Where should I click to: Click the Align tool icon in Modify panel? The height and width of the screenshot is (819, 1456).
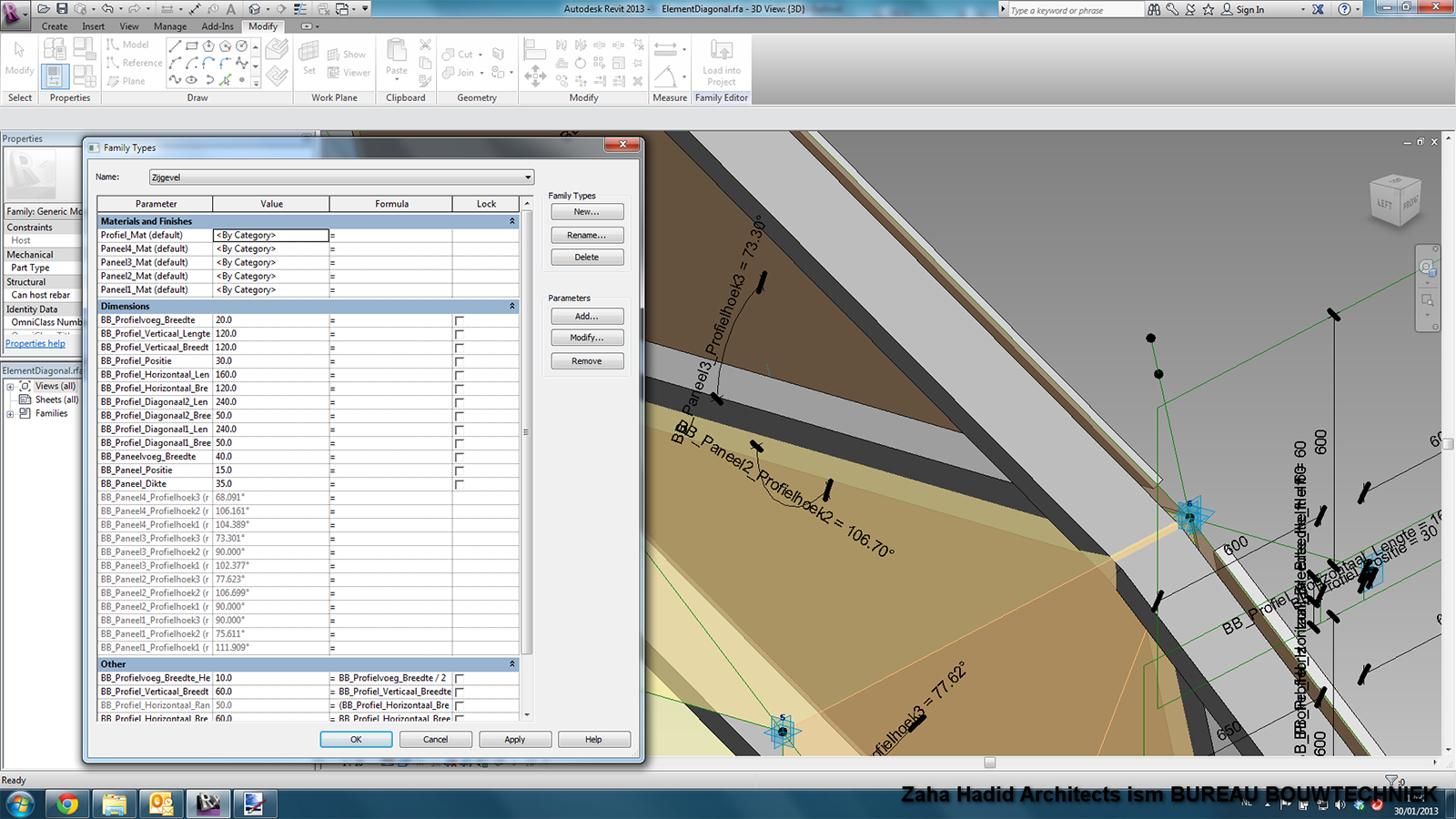coord(535,49)
